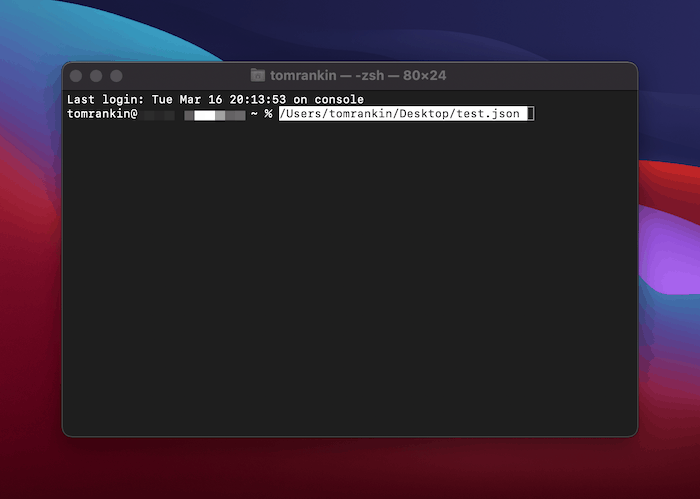Maximize the Terminal window with zoom button
Viewport: 700px width, 499px height.
(x=117, y=76)
